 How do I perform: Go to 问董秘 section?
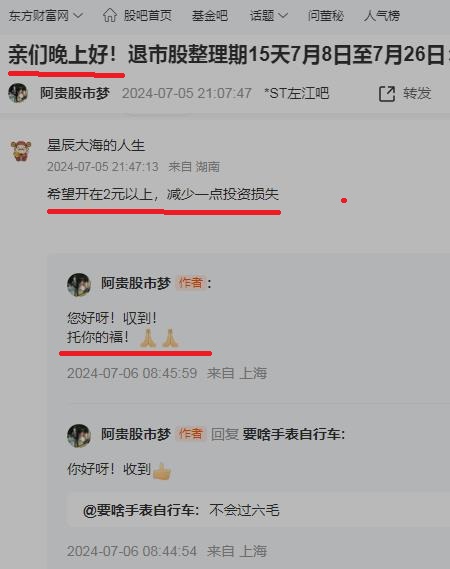pos(326,16)
